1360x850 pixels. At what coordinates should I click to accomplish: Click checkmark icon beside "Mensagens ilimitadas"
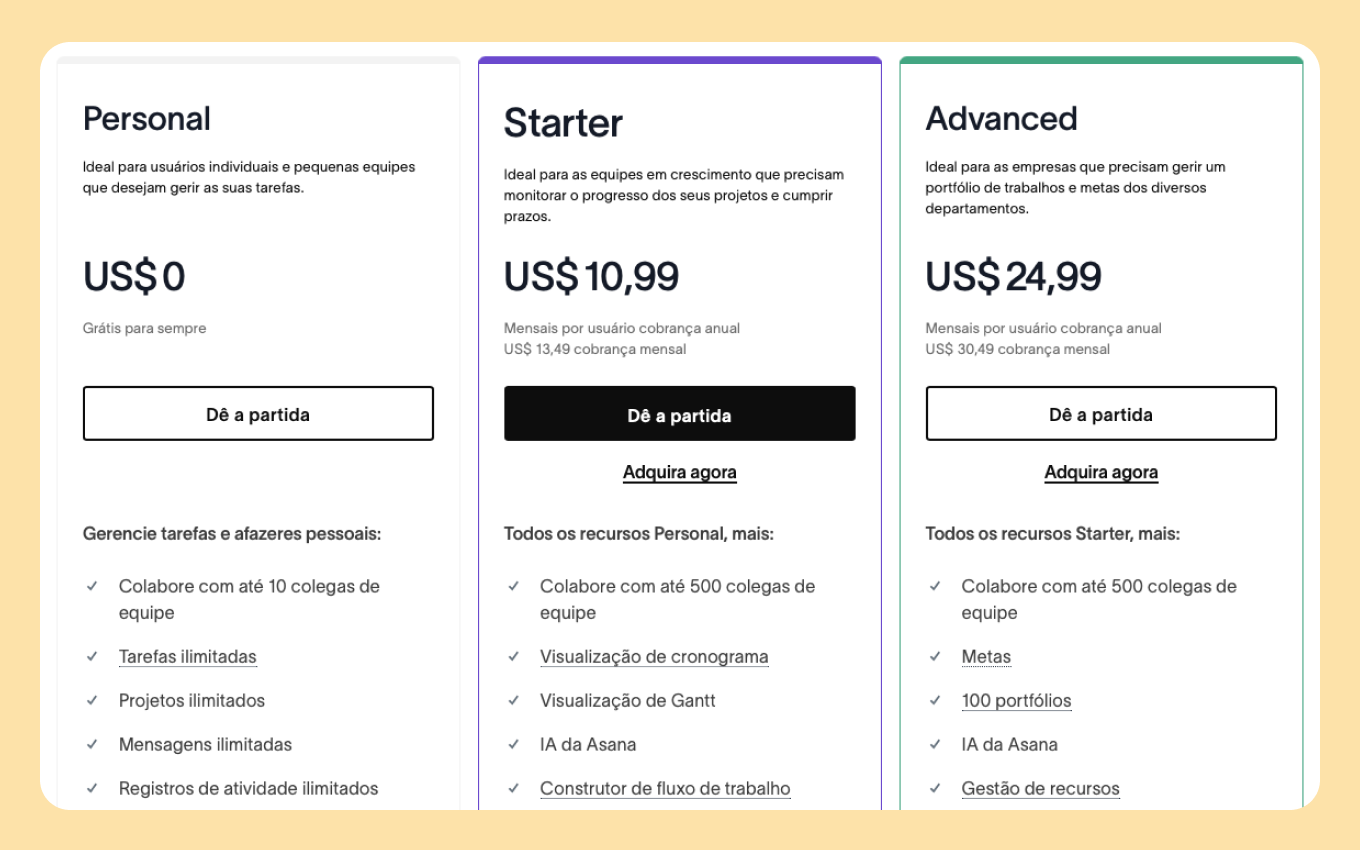click(x=92, y=745)
